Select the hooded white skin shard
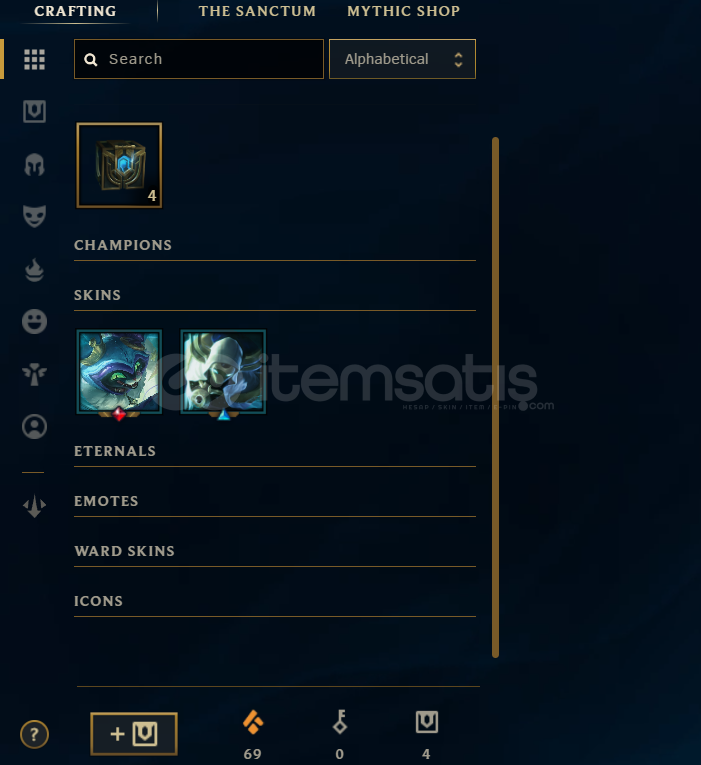This screenshot has height=765, width=701. click(223, 373)
